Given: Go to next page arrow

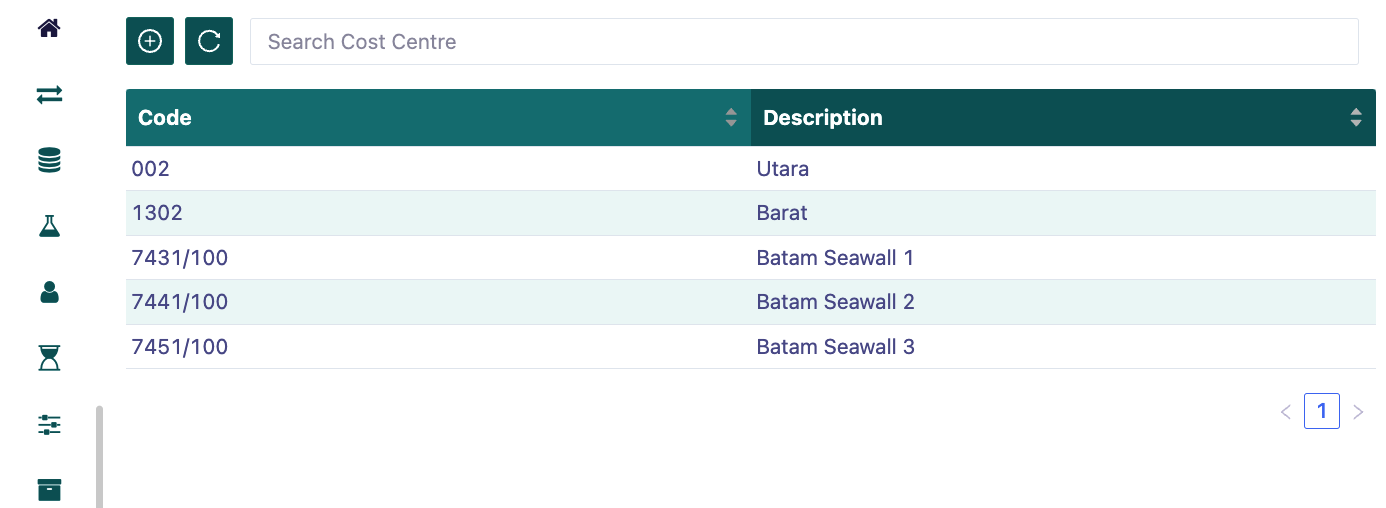Looking at the screenshot, I should pyautogui.click(x=1358, y=412).
